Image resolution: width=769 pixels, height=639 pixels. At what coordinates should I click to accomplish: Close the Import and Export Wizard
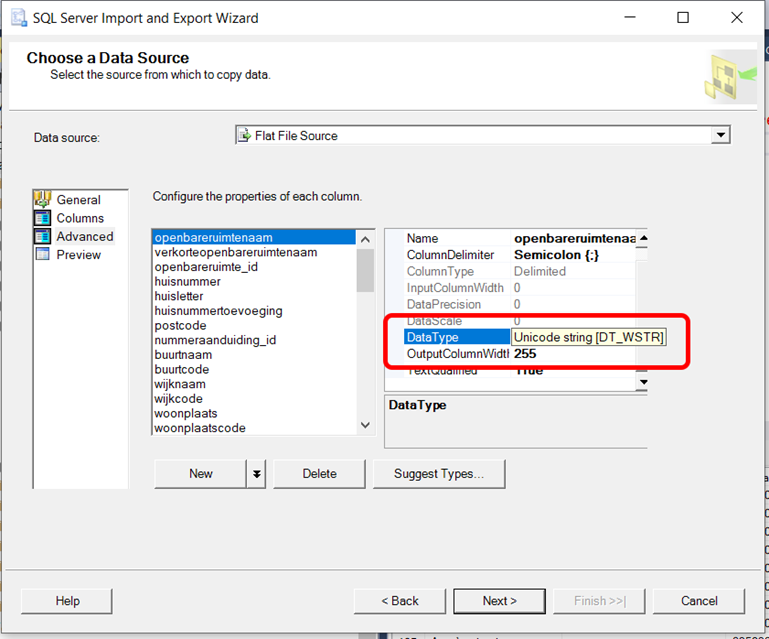[x=737, y=18]
